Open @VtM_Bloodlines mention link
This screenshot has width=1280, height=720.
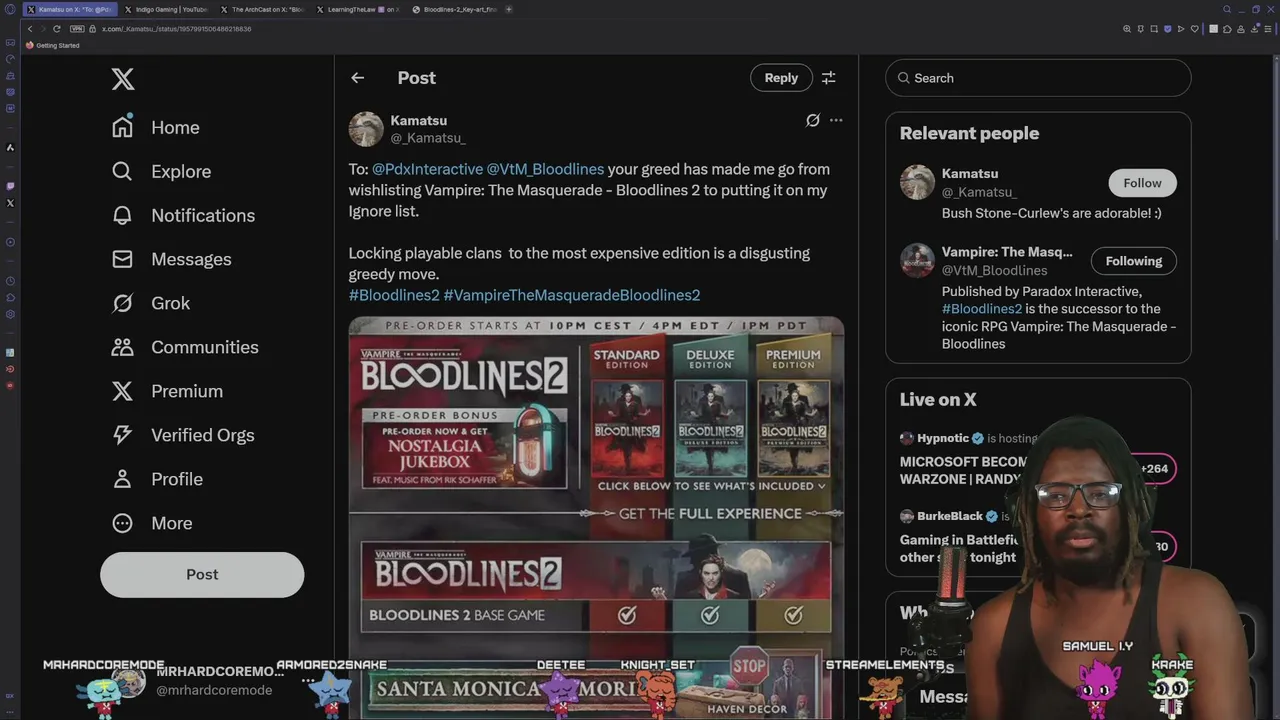click(x=545, y=169)
